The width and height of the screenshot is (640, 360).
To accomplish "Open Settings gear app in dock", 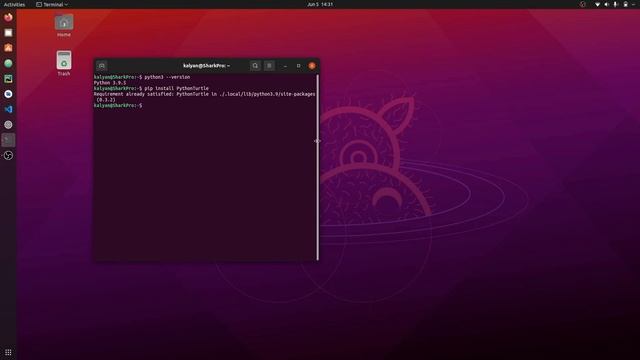I will 8,125.
